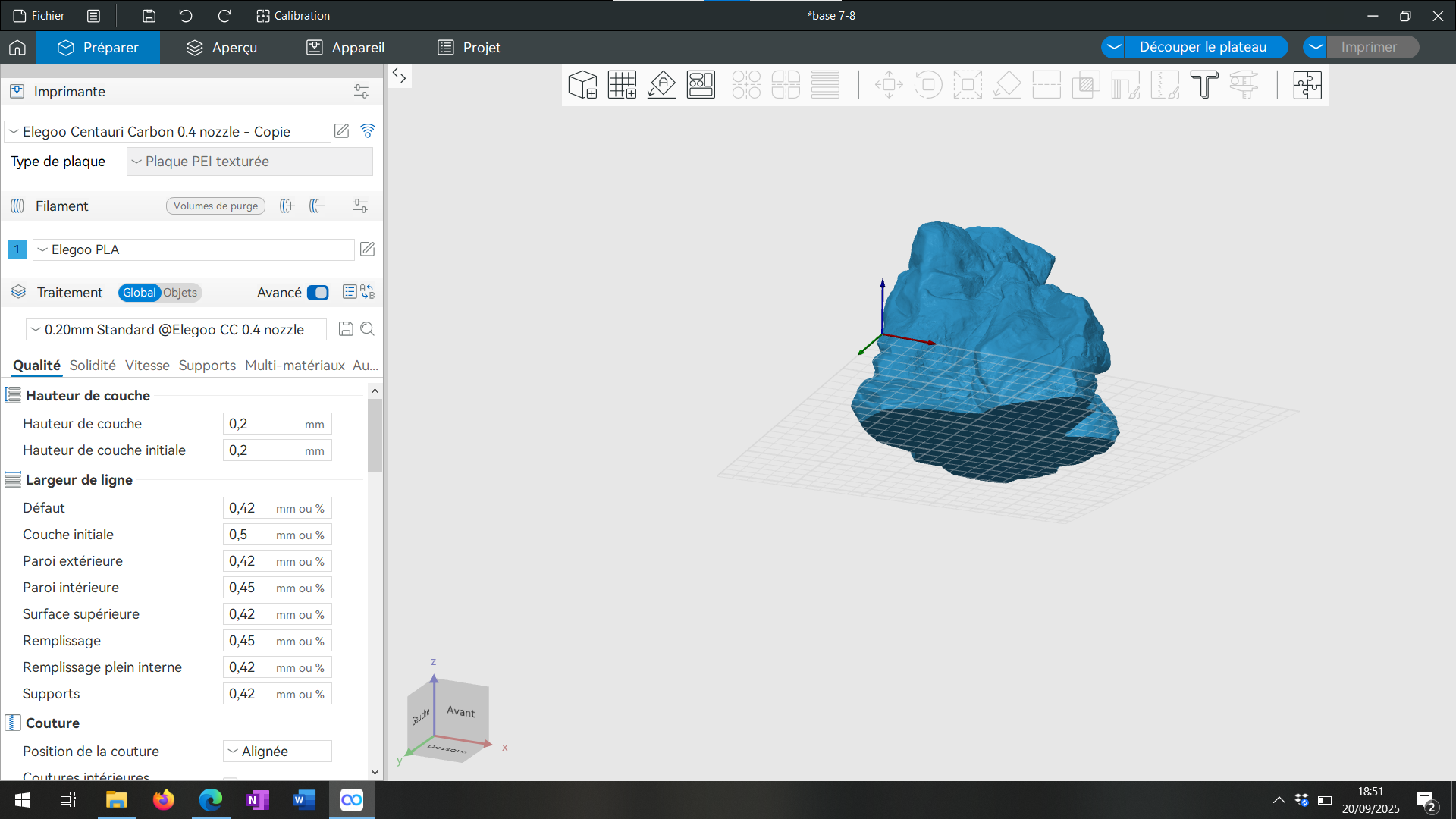The width and height of the screenshot is (1456, 819).
Task: Click the Hauteur de couche input field
Action: pyautogui.click(x=278, y=424)
